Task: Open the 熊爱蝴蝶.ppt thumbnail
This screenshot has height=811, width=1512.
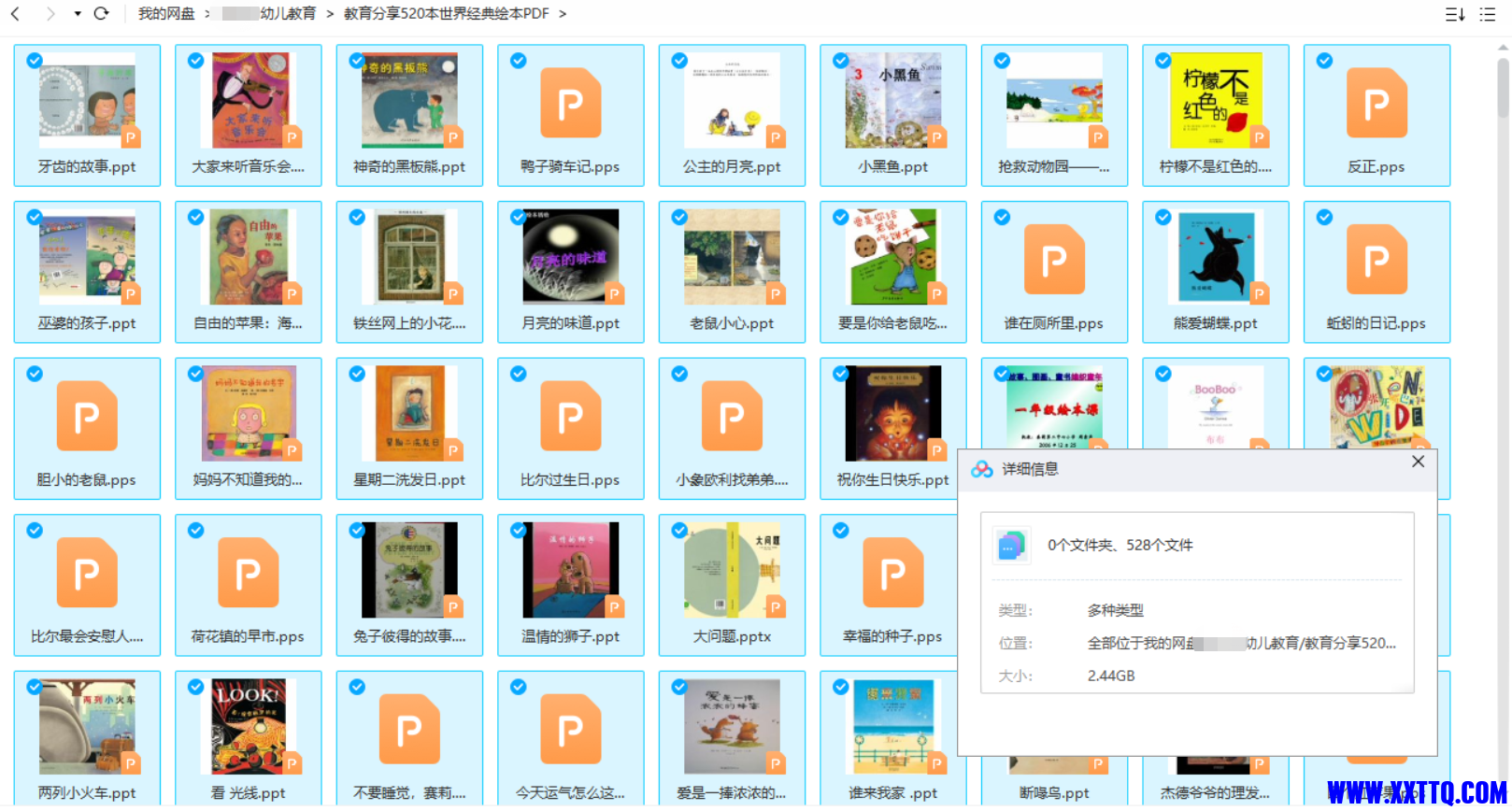Action: point(1216,256)
